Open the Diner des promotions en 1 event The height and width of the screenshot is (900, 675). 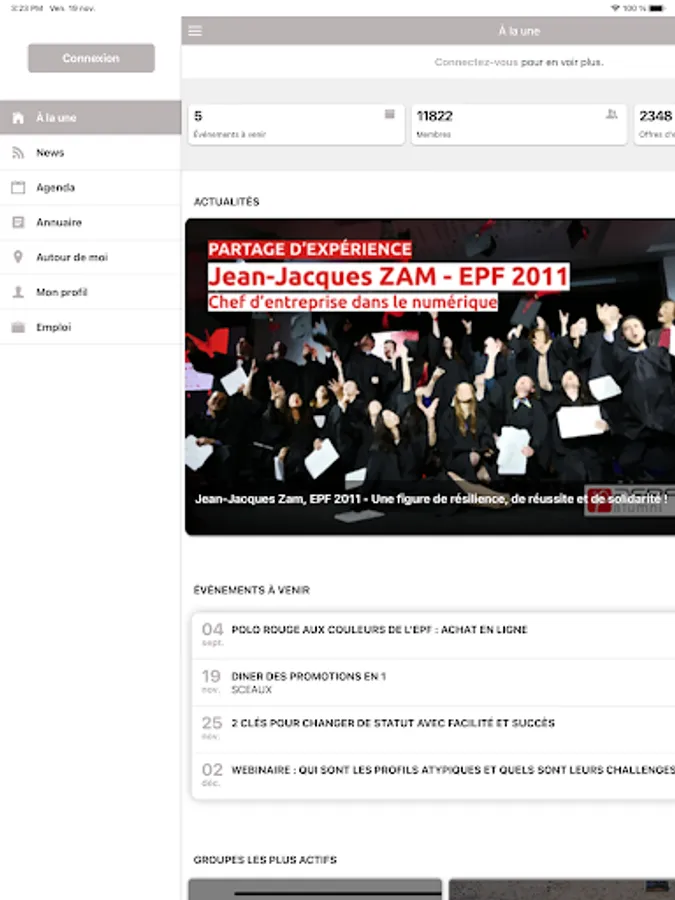(433, 682)
